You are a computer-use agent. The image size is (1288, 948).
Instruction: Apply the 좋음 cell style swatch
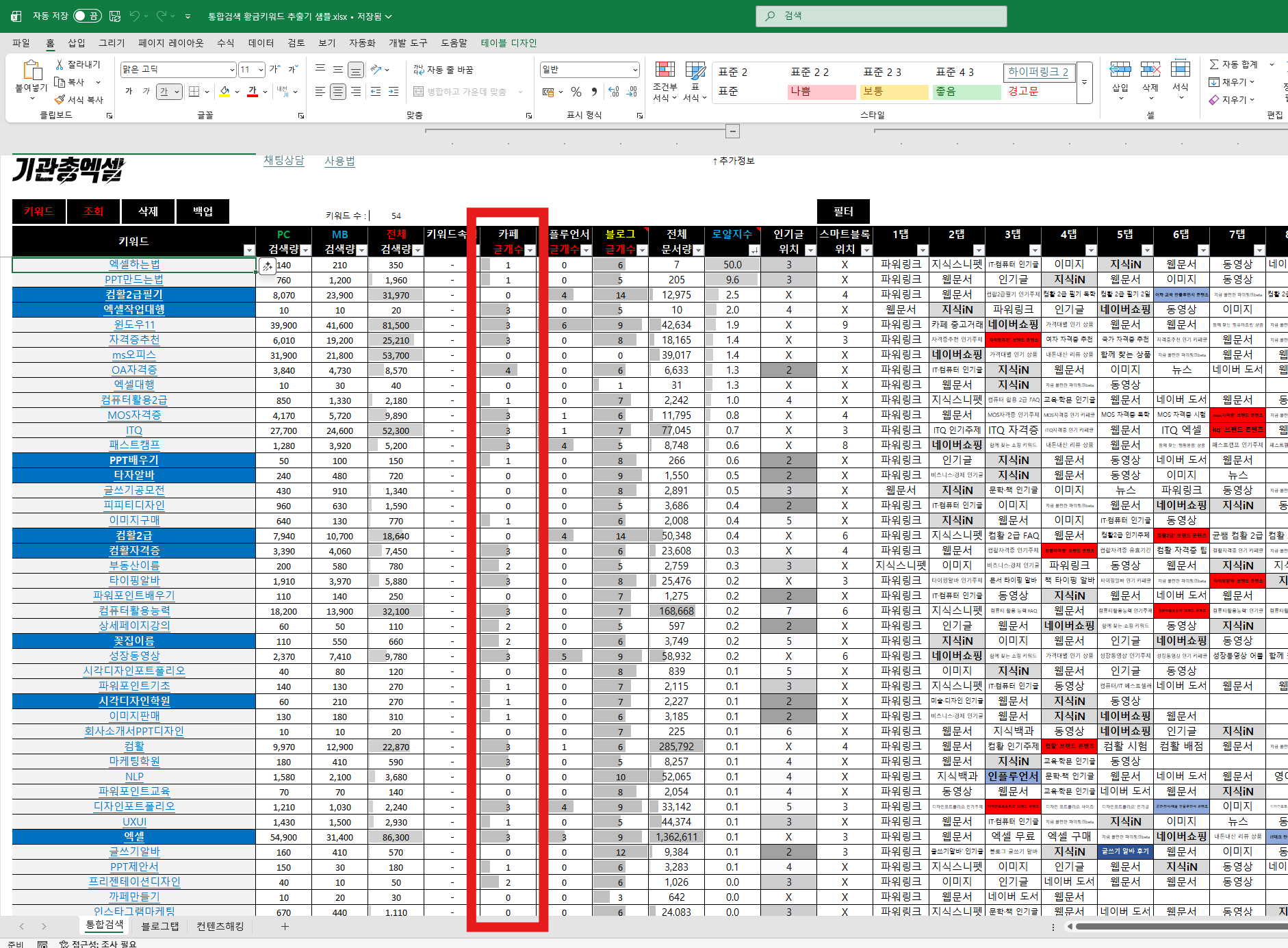(966, 92)
